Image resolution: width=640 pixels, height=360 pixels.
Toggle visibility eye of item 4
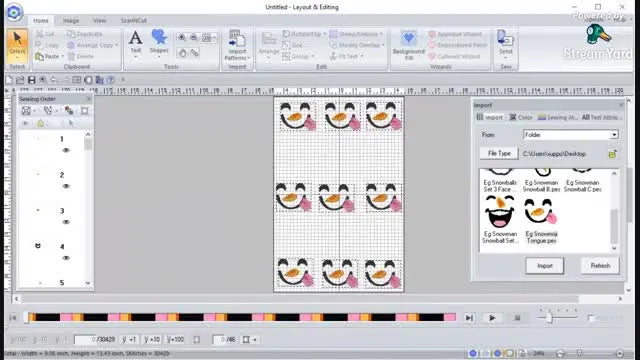pyautogui.click(x=66, y=258)
